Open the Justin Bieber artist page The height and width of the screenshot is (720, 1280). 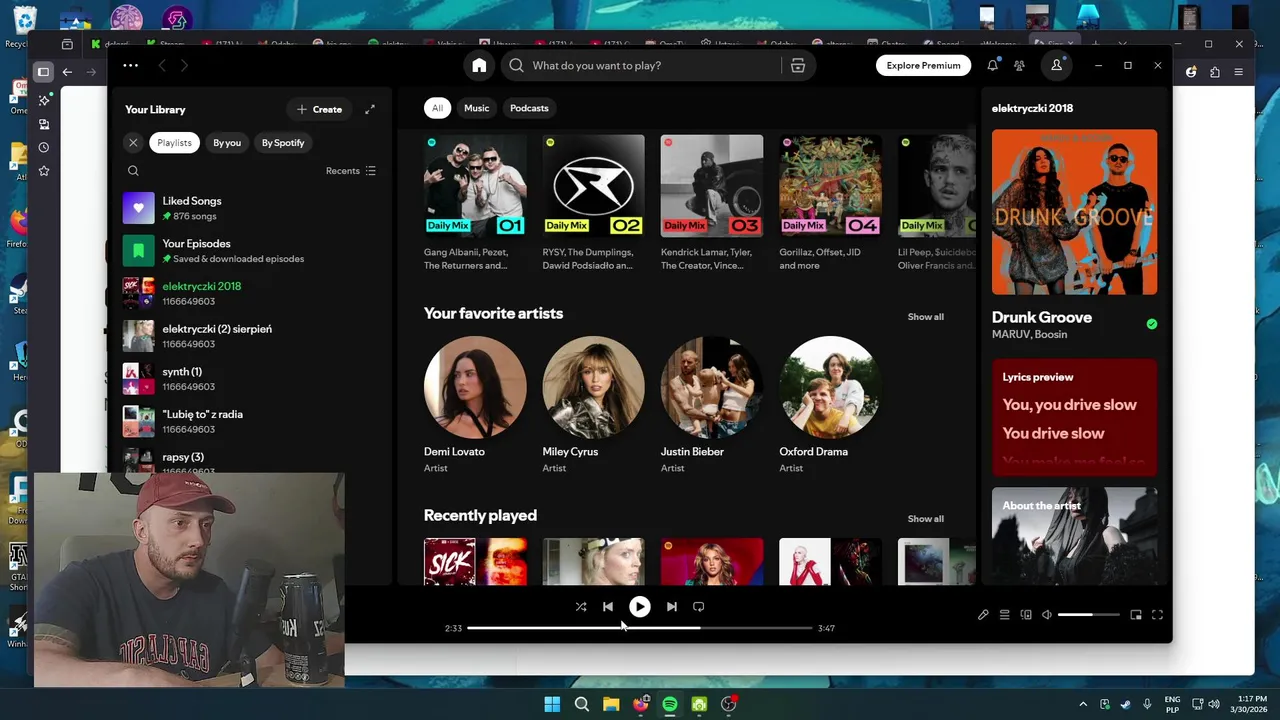[x=711, y=405]
